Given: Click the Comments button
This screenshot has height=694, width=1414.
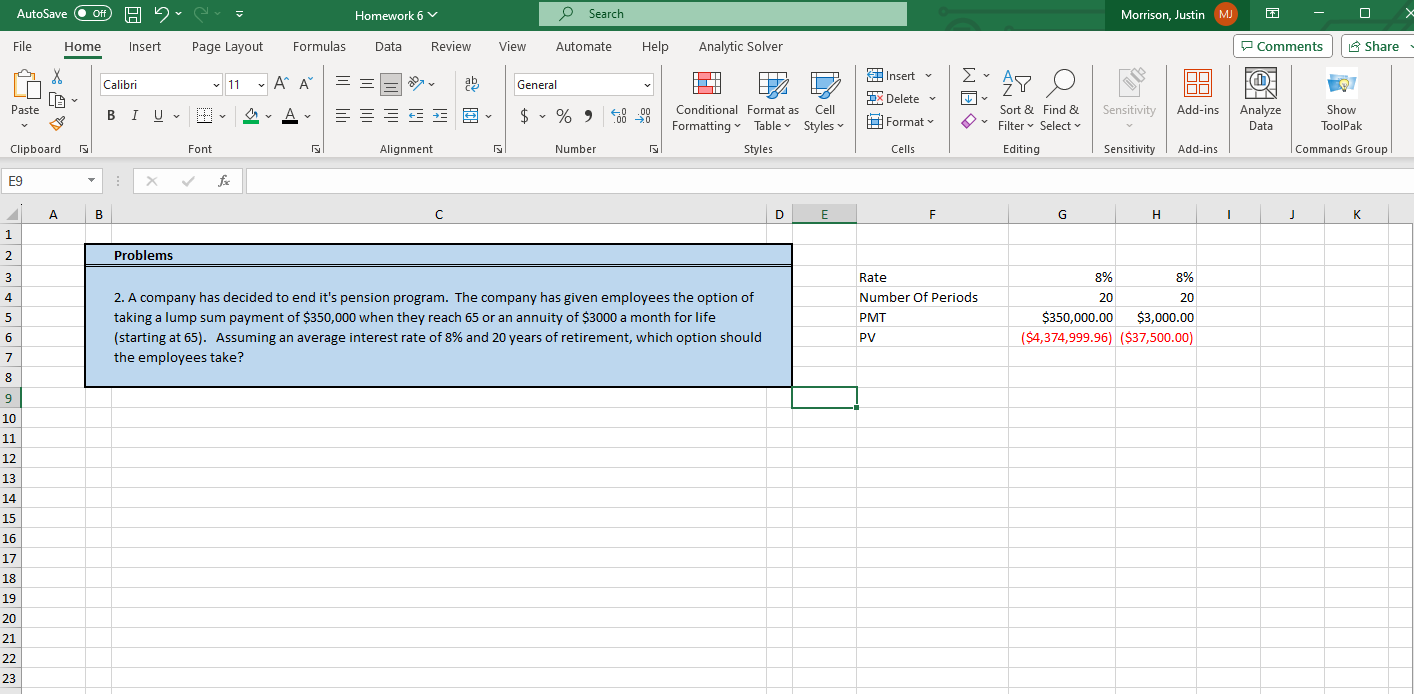Looking at the screenshot, I should coord(1282,46).
